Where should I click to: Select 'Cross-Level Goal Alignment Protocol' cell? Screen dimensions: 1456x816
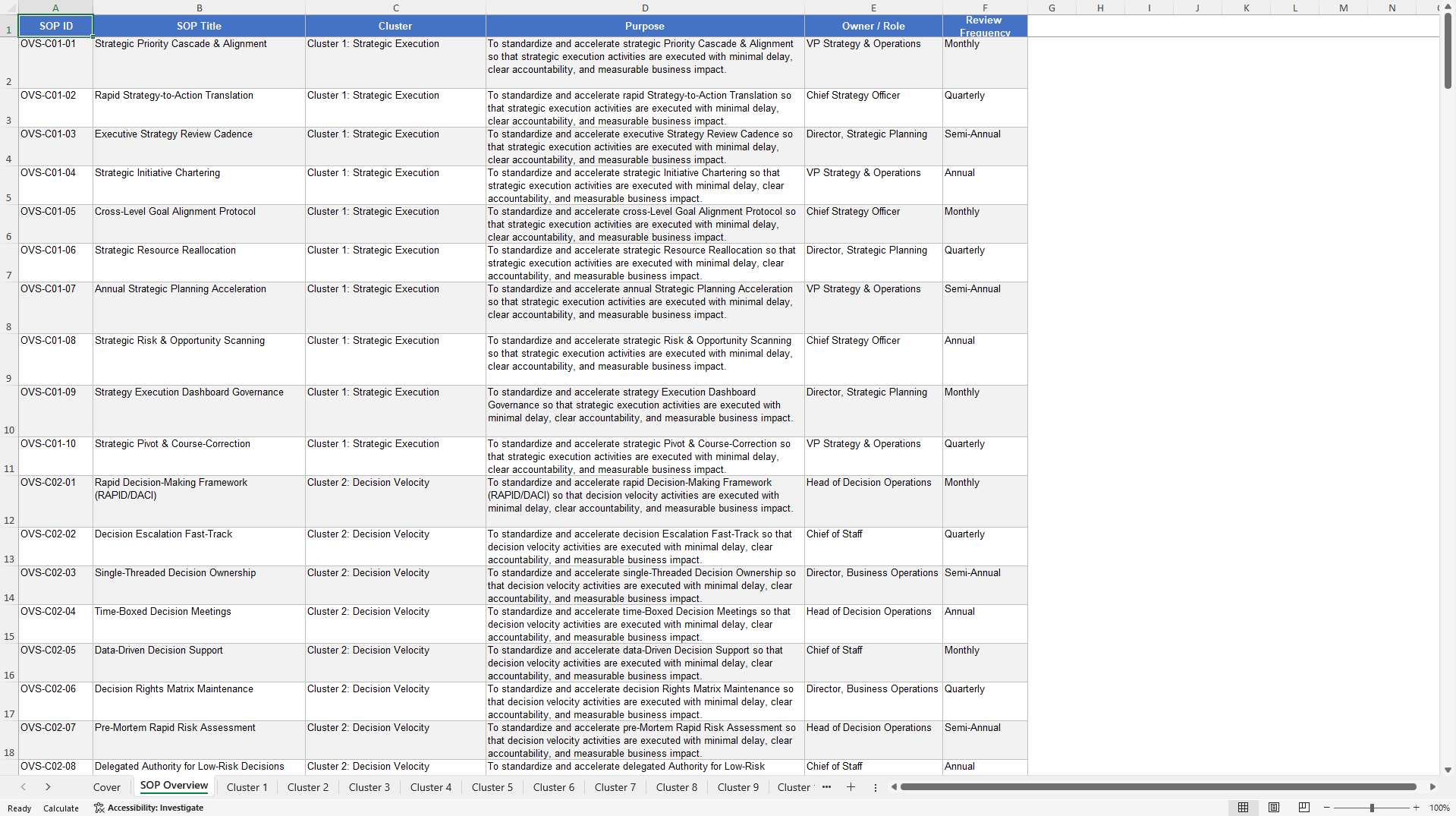(x=199, y=224)
